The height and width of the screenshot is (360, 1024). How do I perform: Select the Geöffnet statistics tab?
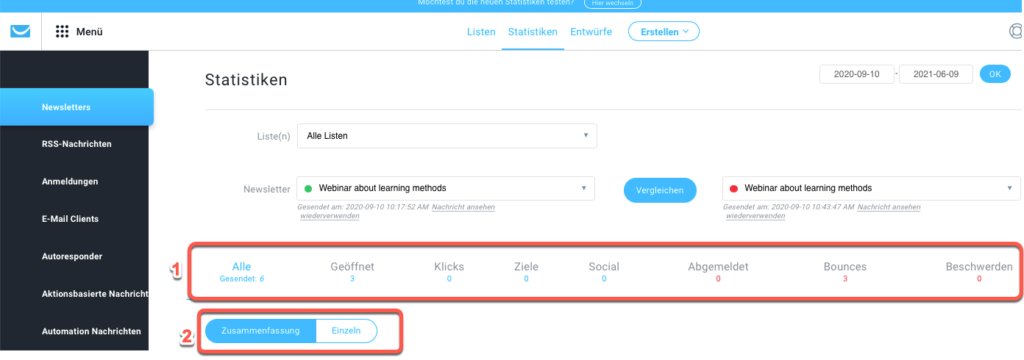pyautogui.click(x=352, y=267)
